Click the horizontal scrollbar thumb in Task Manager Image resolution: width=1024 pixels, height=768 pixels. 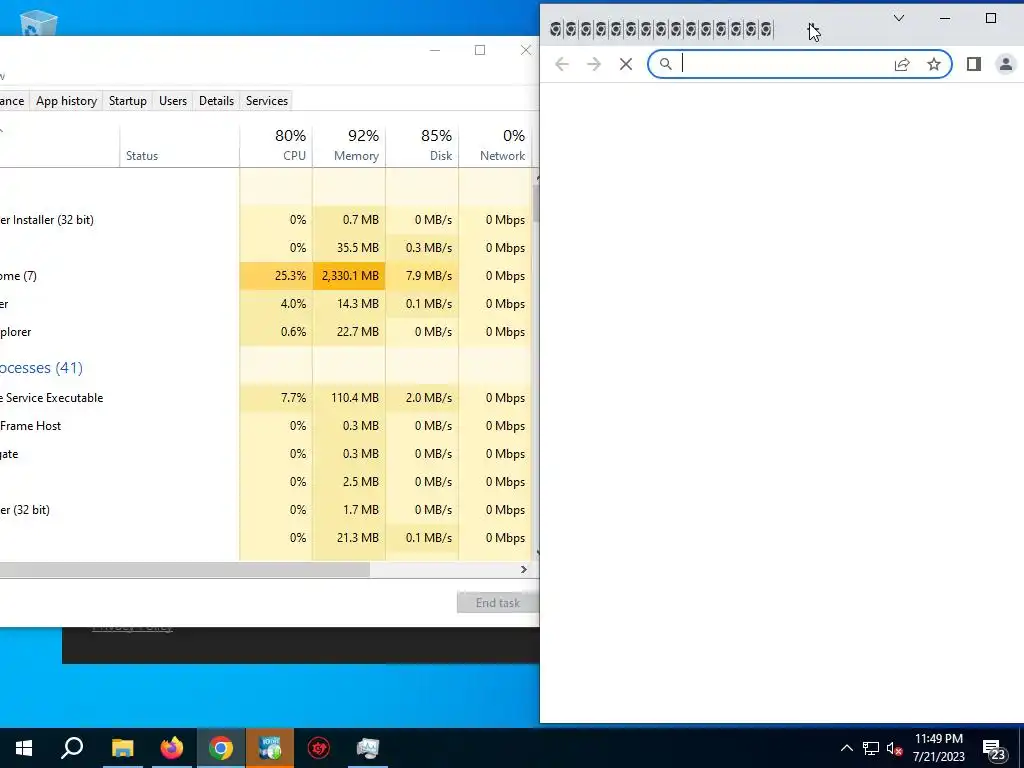point(185,569)
